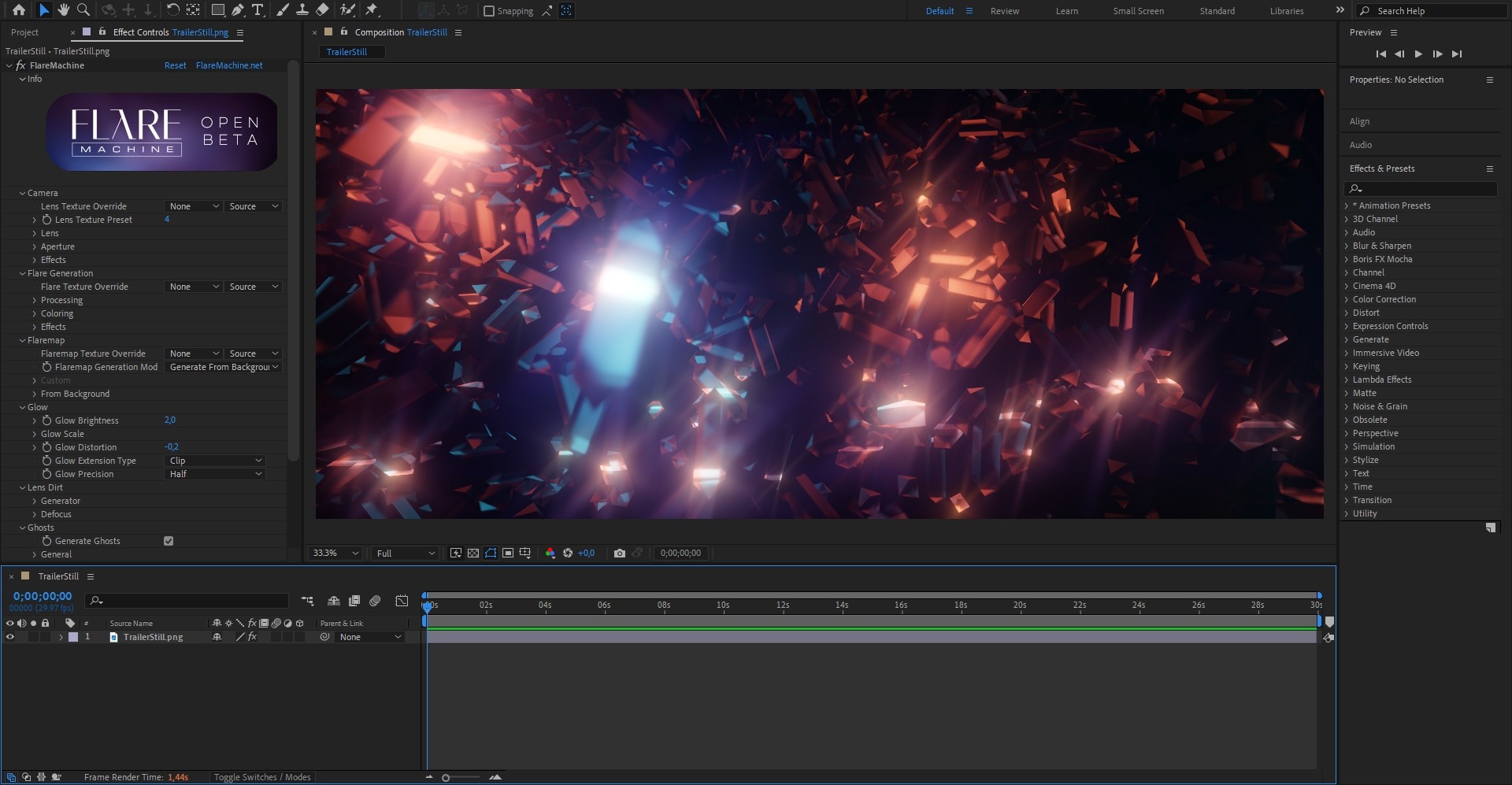
Task: Open the Flaremap Generation Mode dropdown
Action: (x=224, y=367)
